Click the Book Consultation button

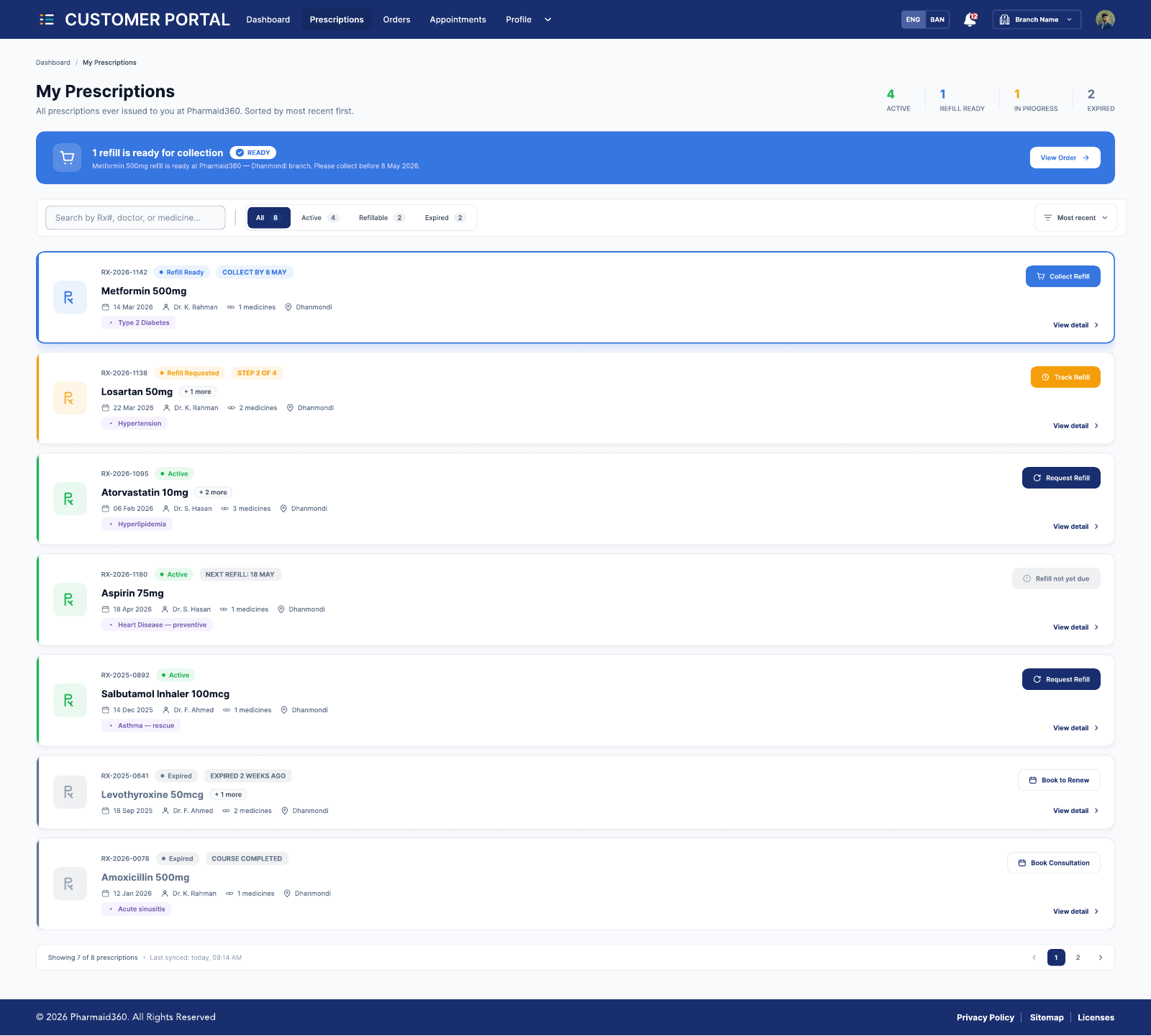pos(1054,863)
